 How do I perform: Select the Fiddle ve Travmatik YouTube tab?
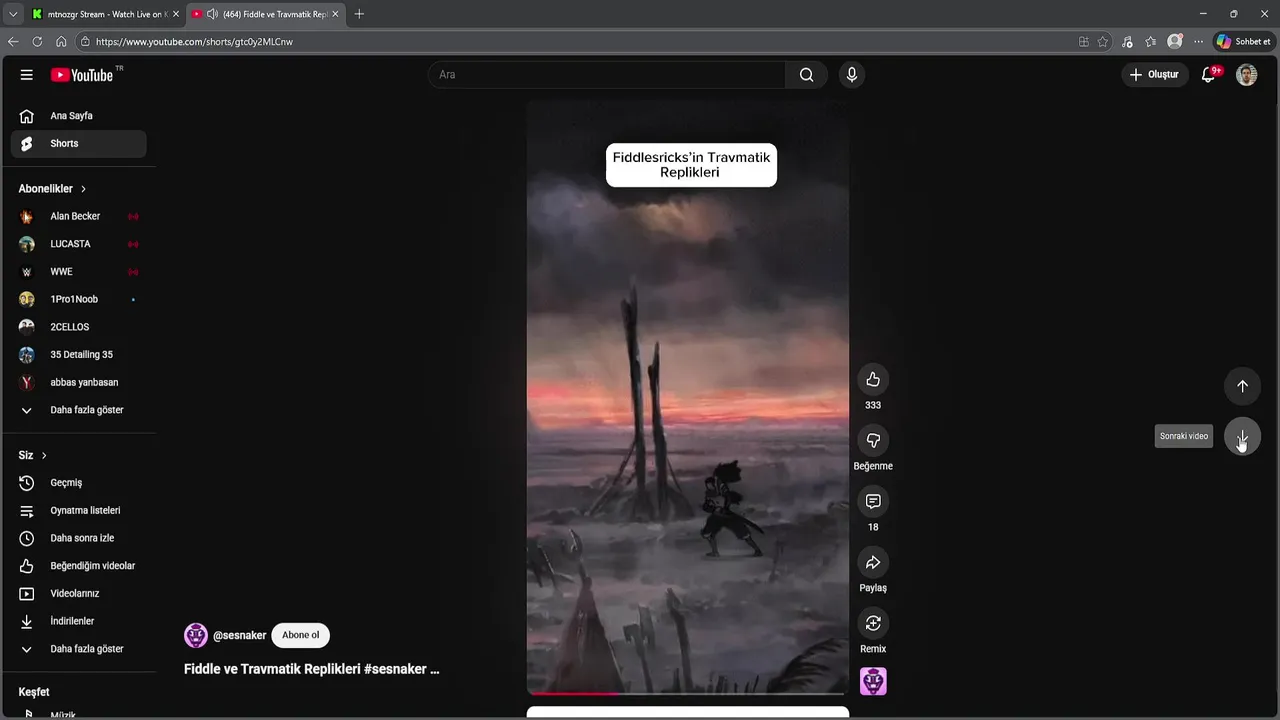point(267,14)
